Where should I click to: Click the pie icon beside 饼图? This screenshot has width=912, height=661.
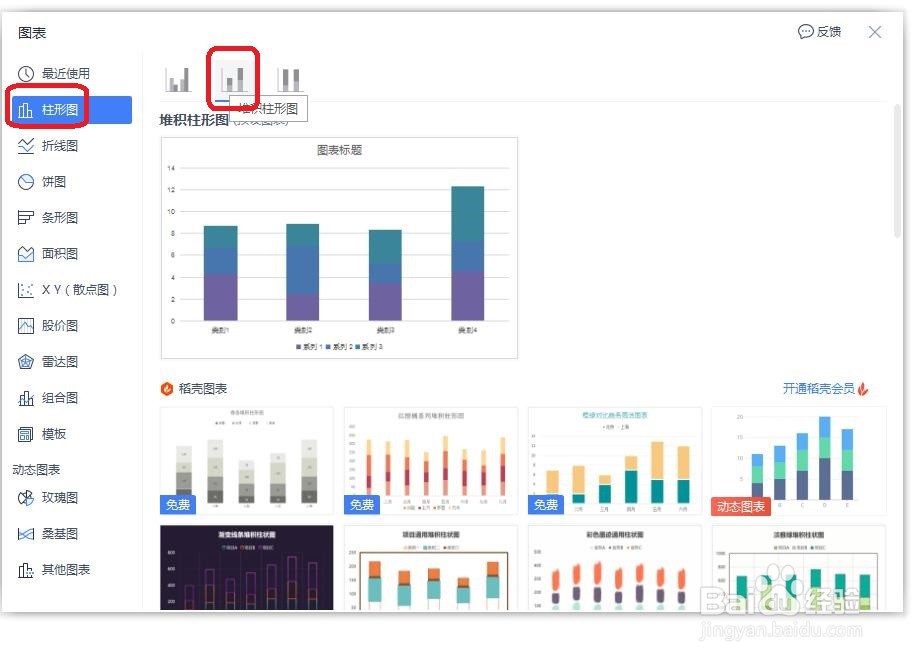26,182
